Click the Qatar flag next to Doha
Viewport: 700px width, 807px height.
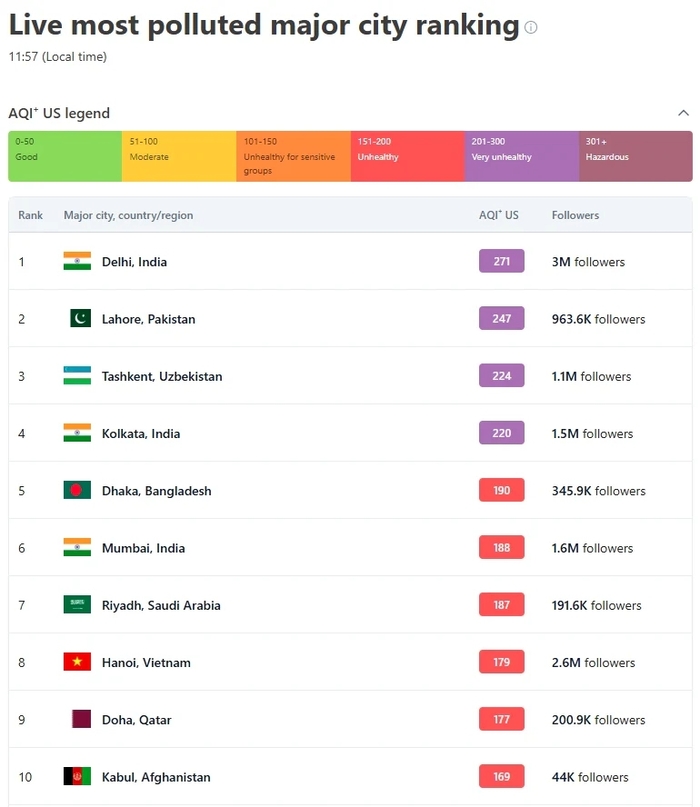click(x=81, y=719)
